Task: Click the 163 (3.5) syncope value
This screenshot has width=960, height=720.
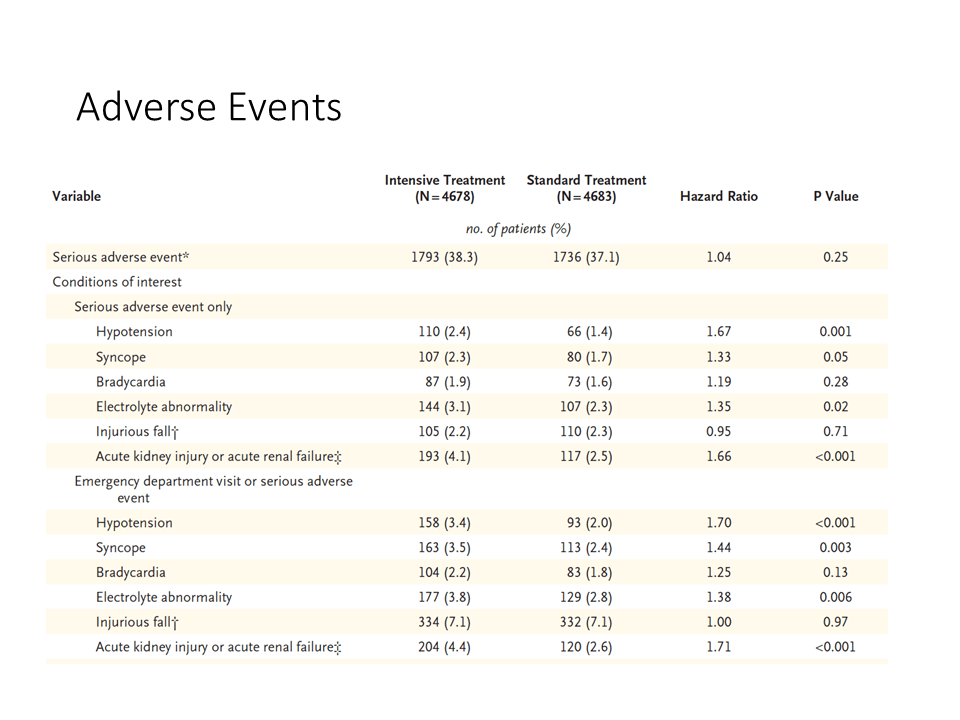Action: point(444,548)
